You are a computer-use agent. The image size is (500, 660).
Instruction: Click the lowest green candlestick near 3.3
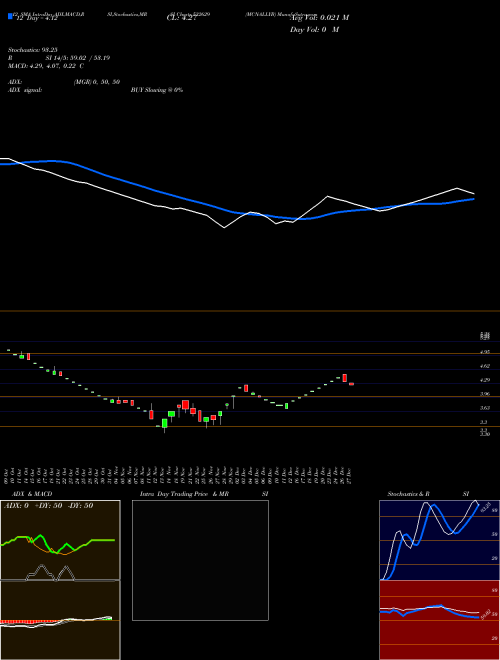pyautogui.click(x=165, y=425)
